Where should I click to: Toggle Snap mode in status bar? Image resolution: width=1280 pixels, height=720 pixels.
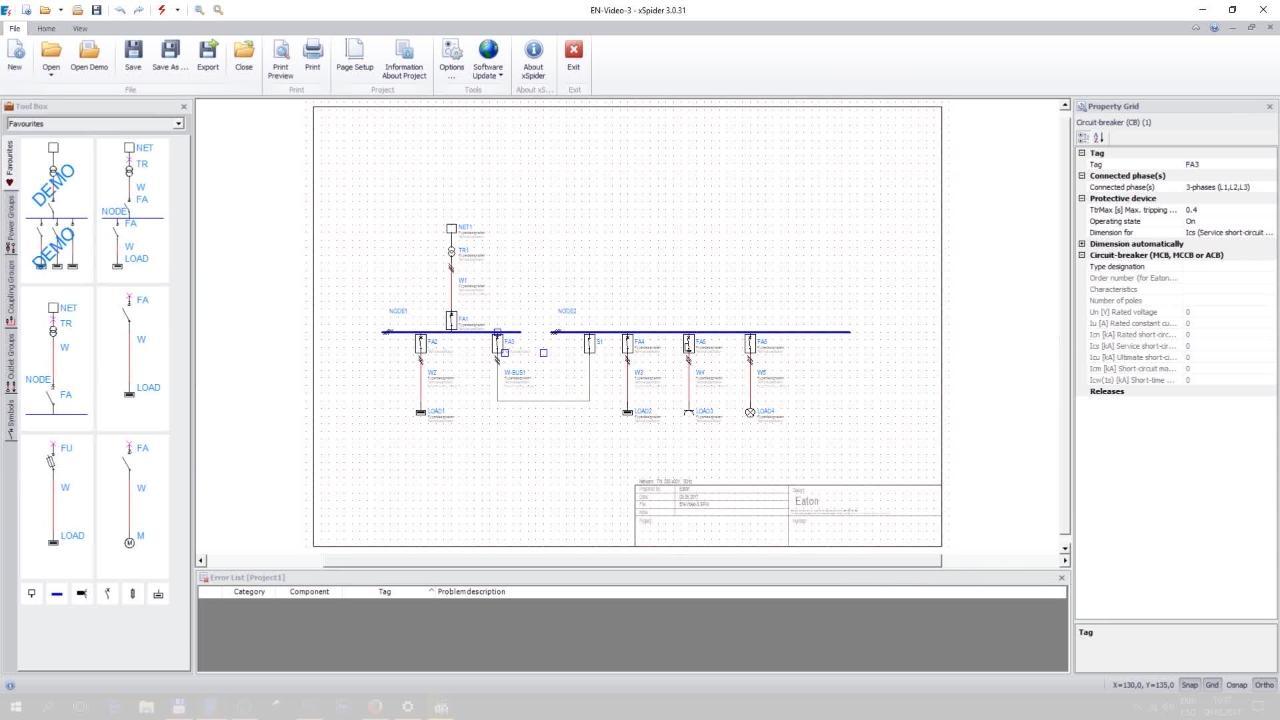point(1189,685)
